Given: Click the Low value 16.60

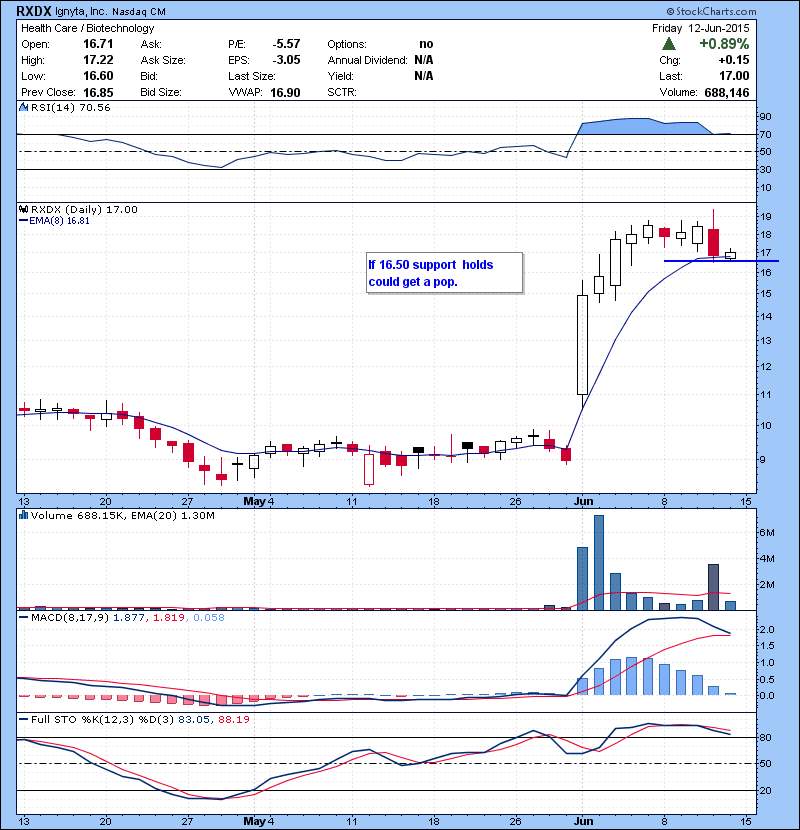Looking at the screenshot, I should (x=98, y=76).
